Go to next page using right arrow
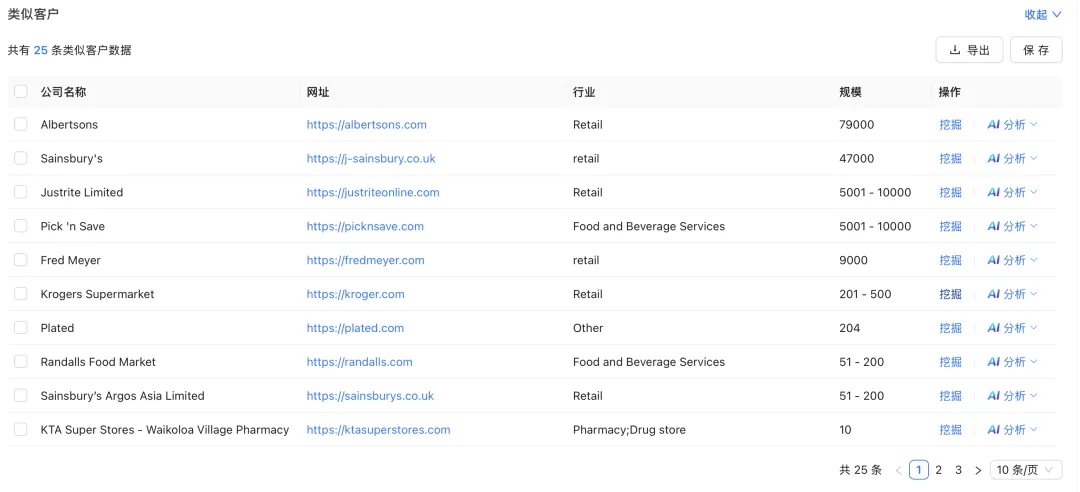Viewport: 1080px width, 492px height. point(978,470)
